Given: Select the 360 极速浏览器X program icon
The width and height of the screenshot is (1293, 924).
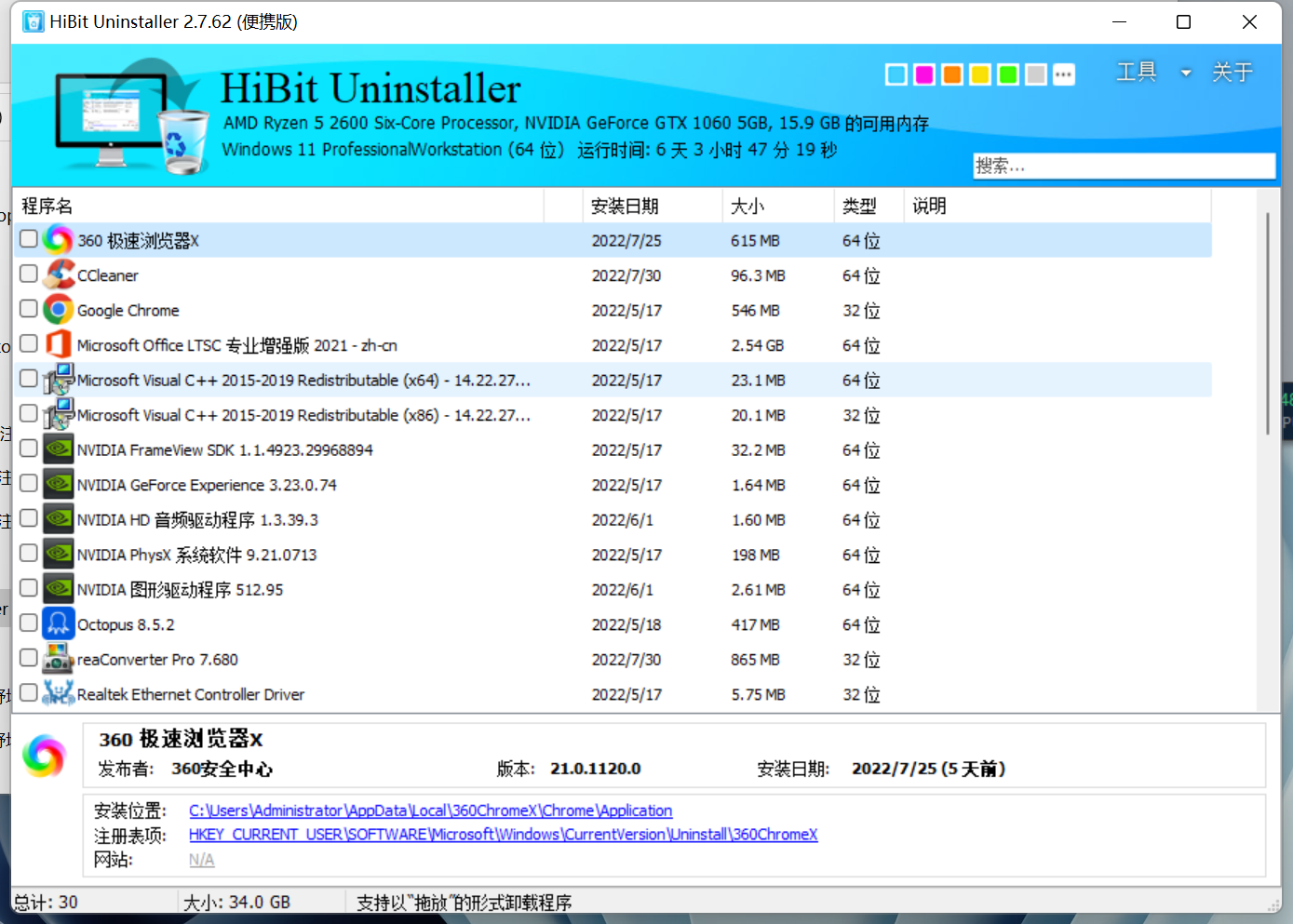Looking at the screenshot, I should coord(58,239).
